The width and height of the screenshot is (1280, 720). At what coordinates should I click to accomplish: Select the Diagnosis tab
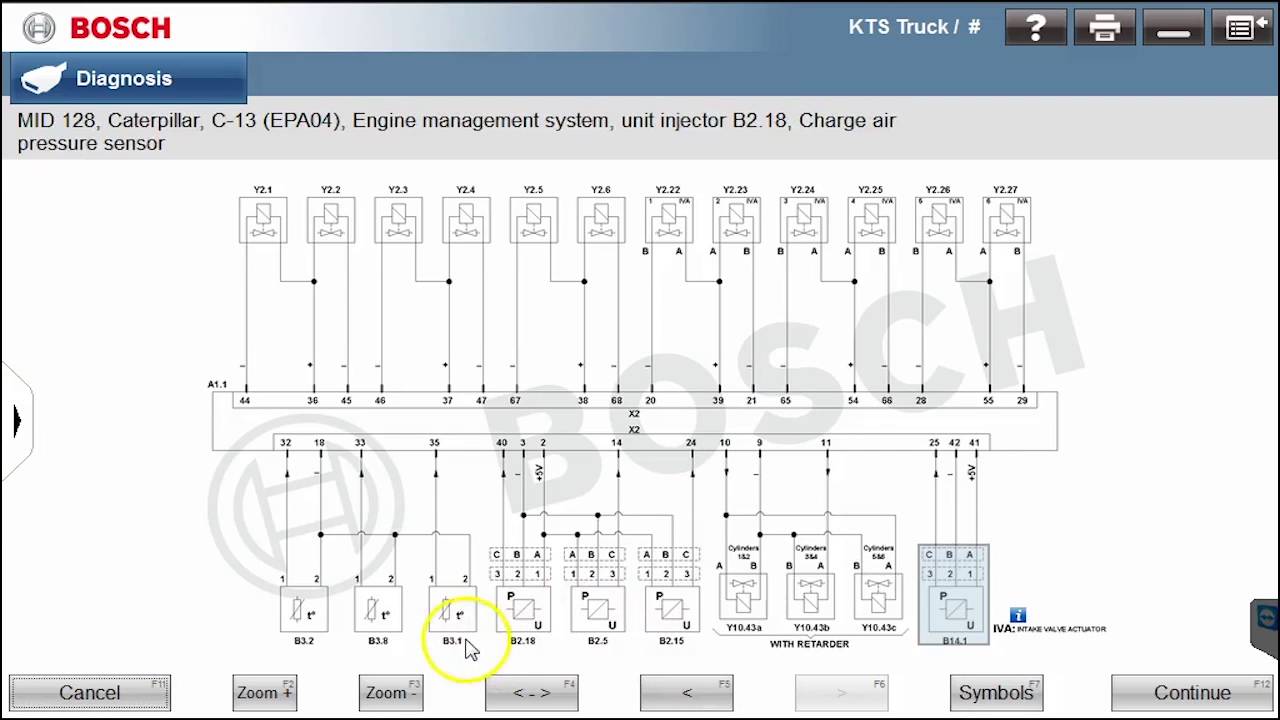(128, 78)
